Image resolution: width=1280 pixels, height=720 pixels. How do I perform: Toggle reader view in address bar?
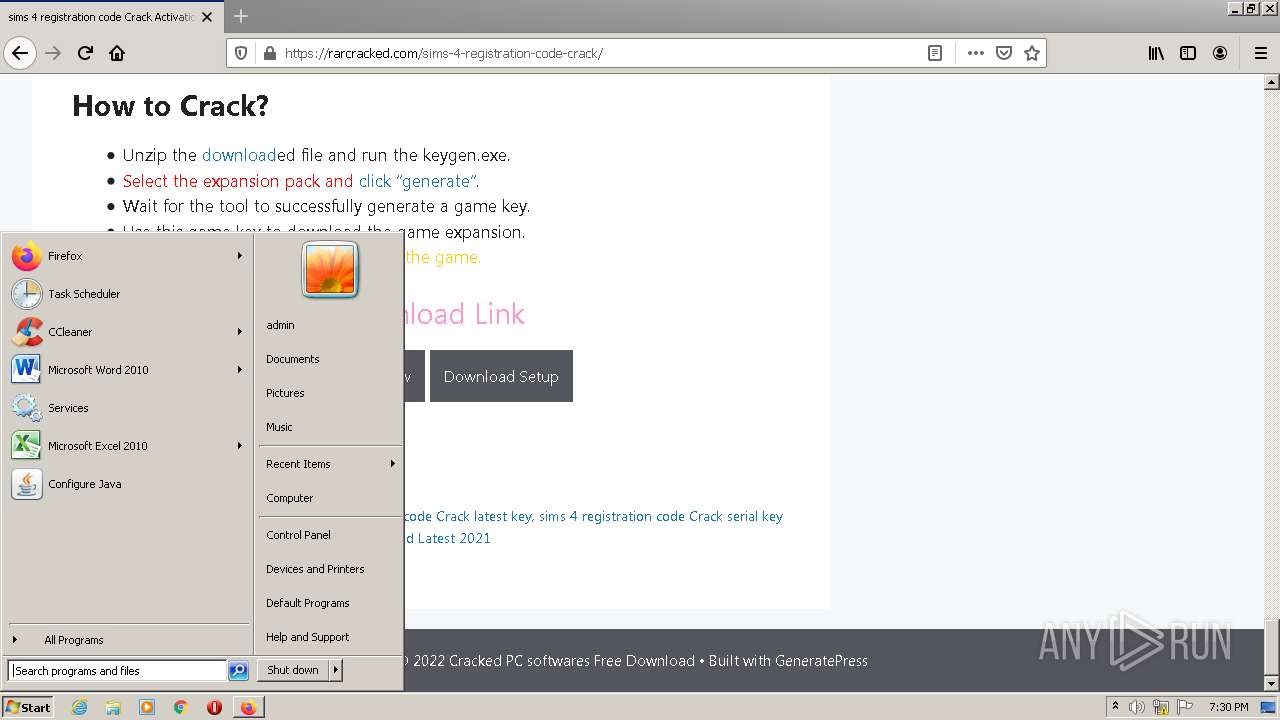935,53
